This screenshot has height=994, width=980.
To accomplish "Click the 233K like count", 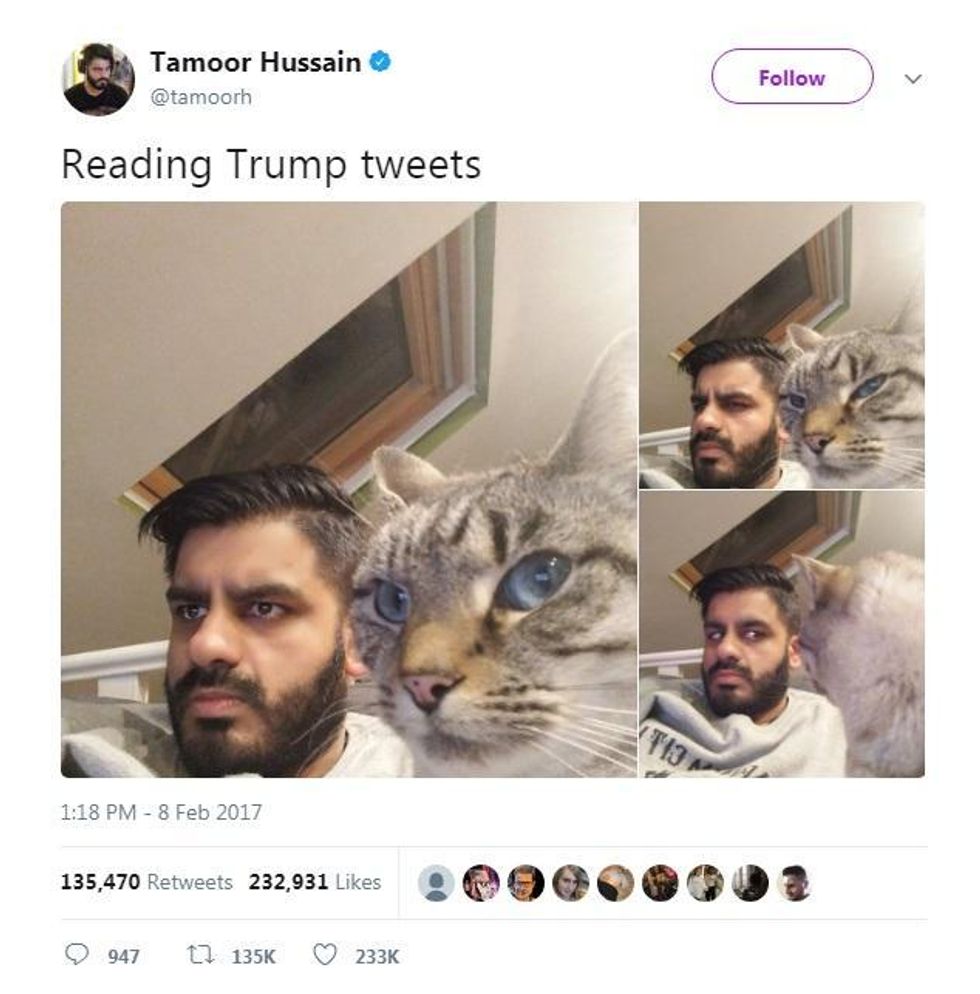I will pyautogui.click(x=377, y=956).
